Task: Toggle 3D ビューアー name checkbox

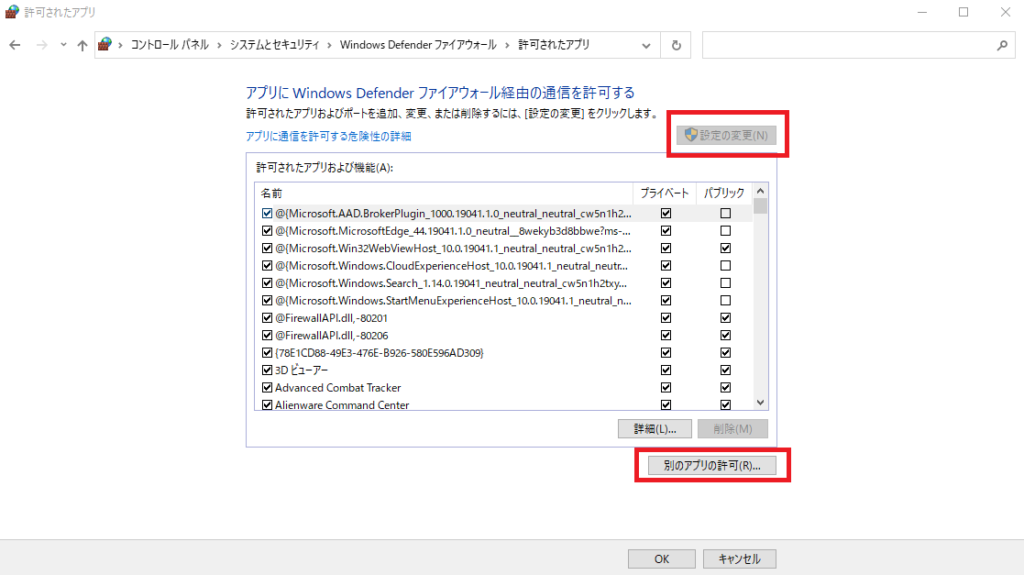Action: [x=267, y=370]
